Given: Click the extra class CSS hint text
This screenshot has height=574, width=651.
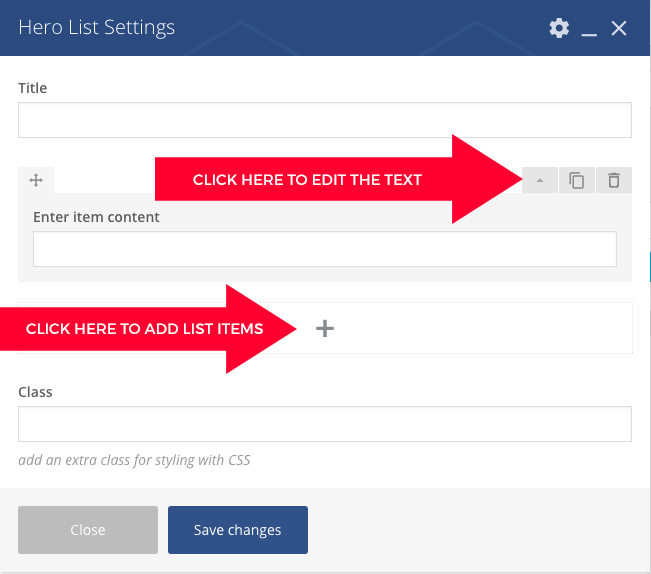Looking at the screenshot, I should 134,460.
